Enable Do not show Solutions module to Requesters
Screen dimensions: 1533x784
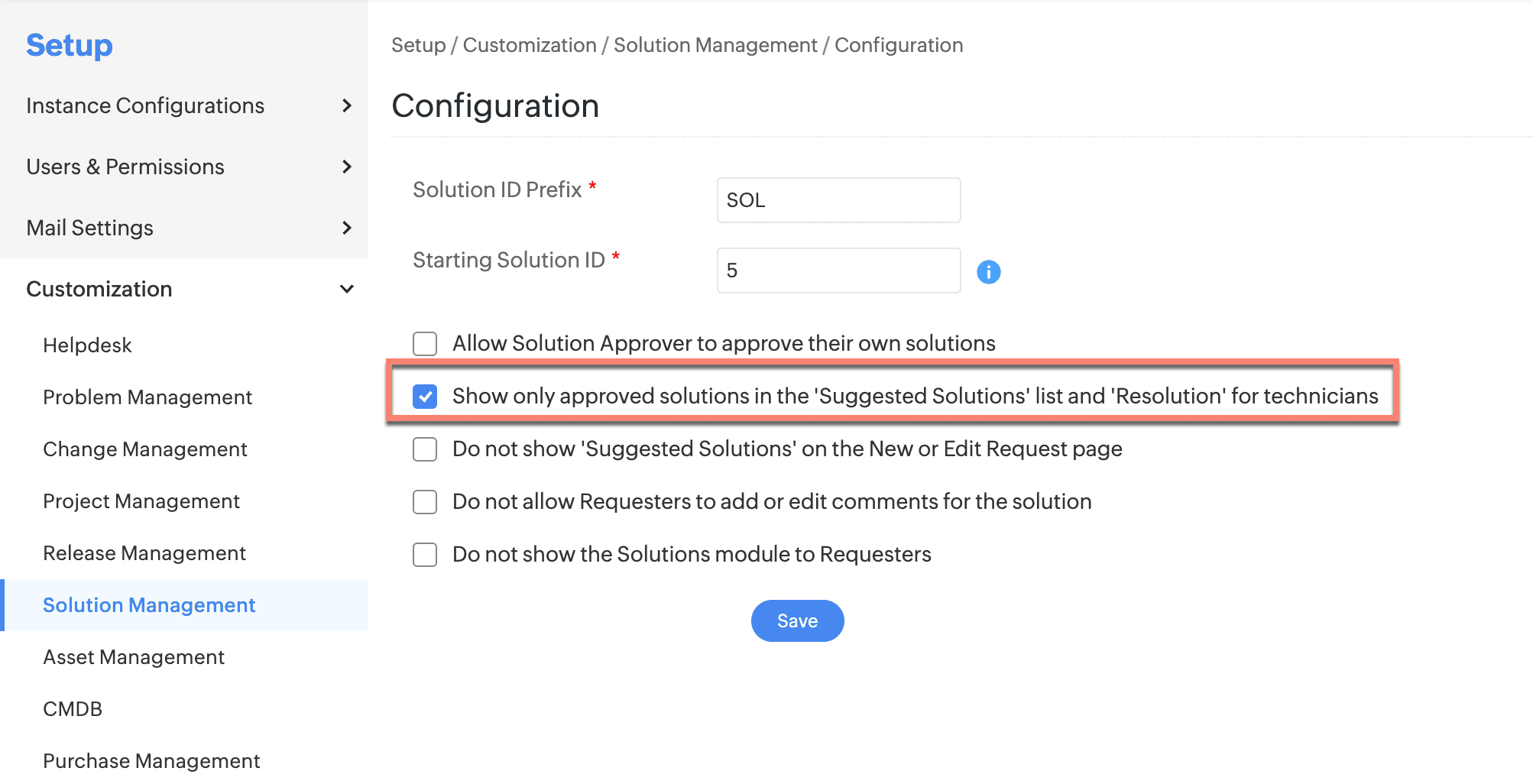(x=425, y=555)
